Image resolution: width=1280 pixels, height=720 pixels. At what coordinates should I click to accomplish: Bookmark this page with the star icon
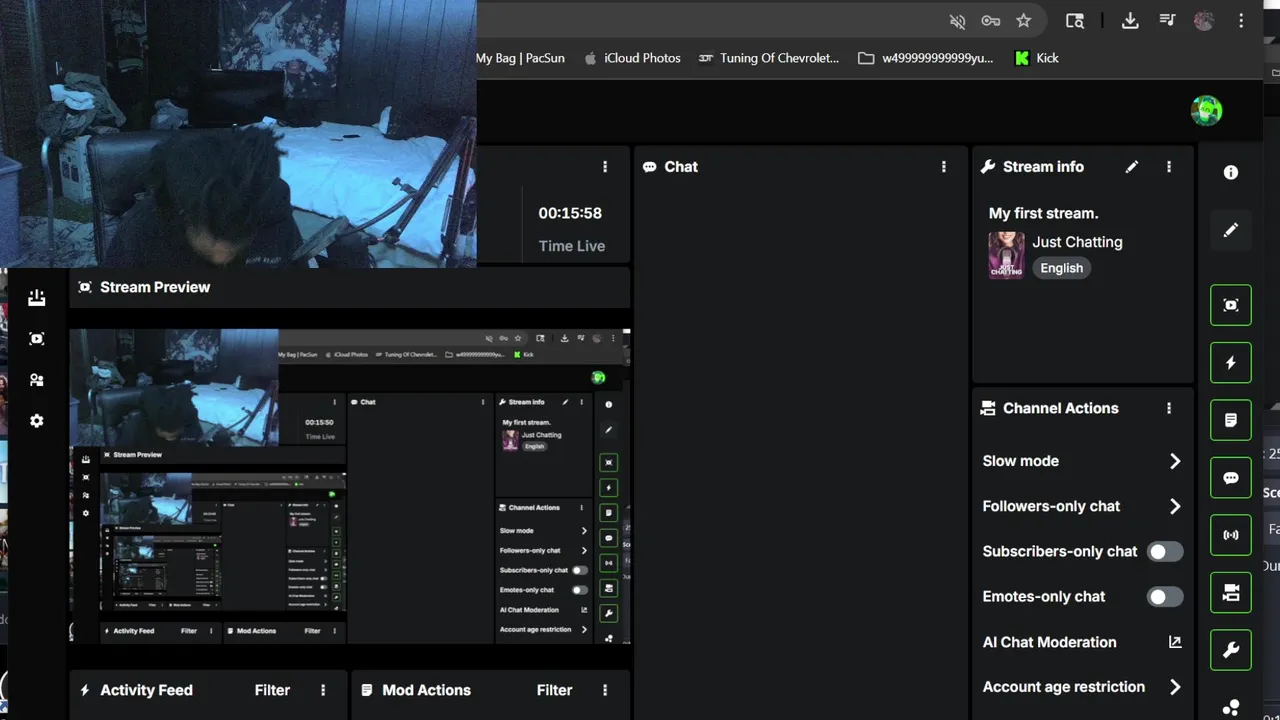tap(1023, 21)
